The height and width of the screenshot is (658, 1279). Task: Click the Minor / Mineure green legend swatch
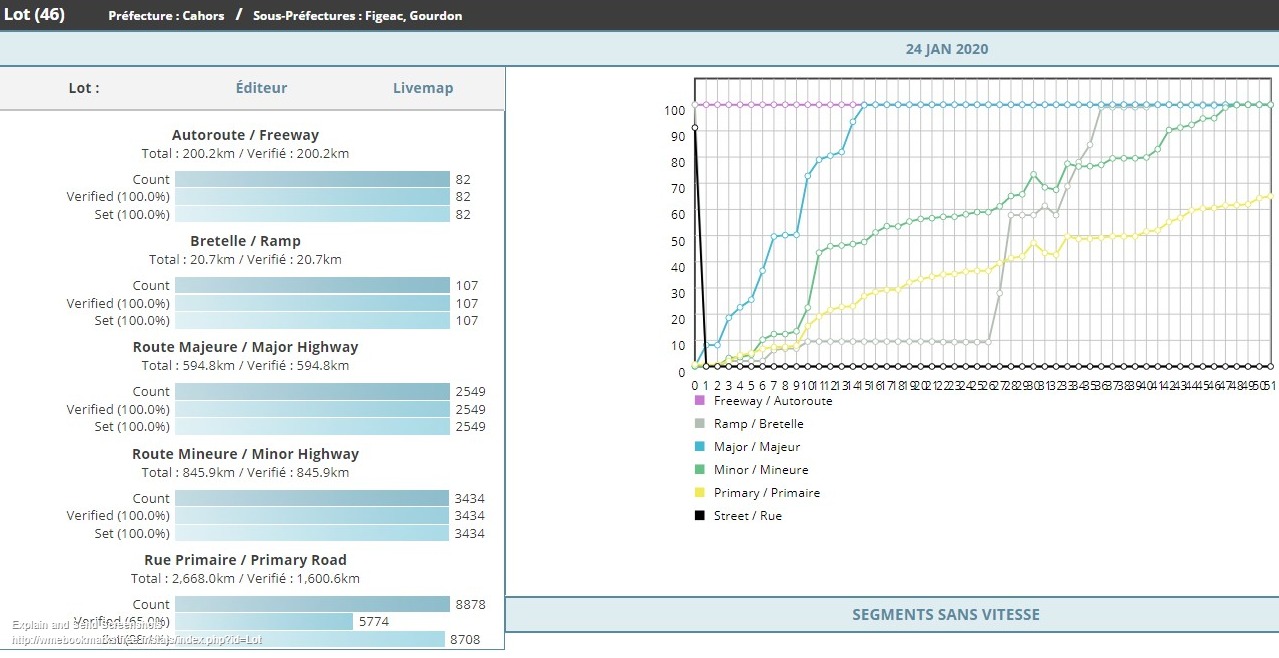(700, 470)
